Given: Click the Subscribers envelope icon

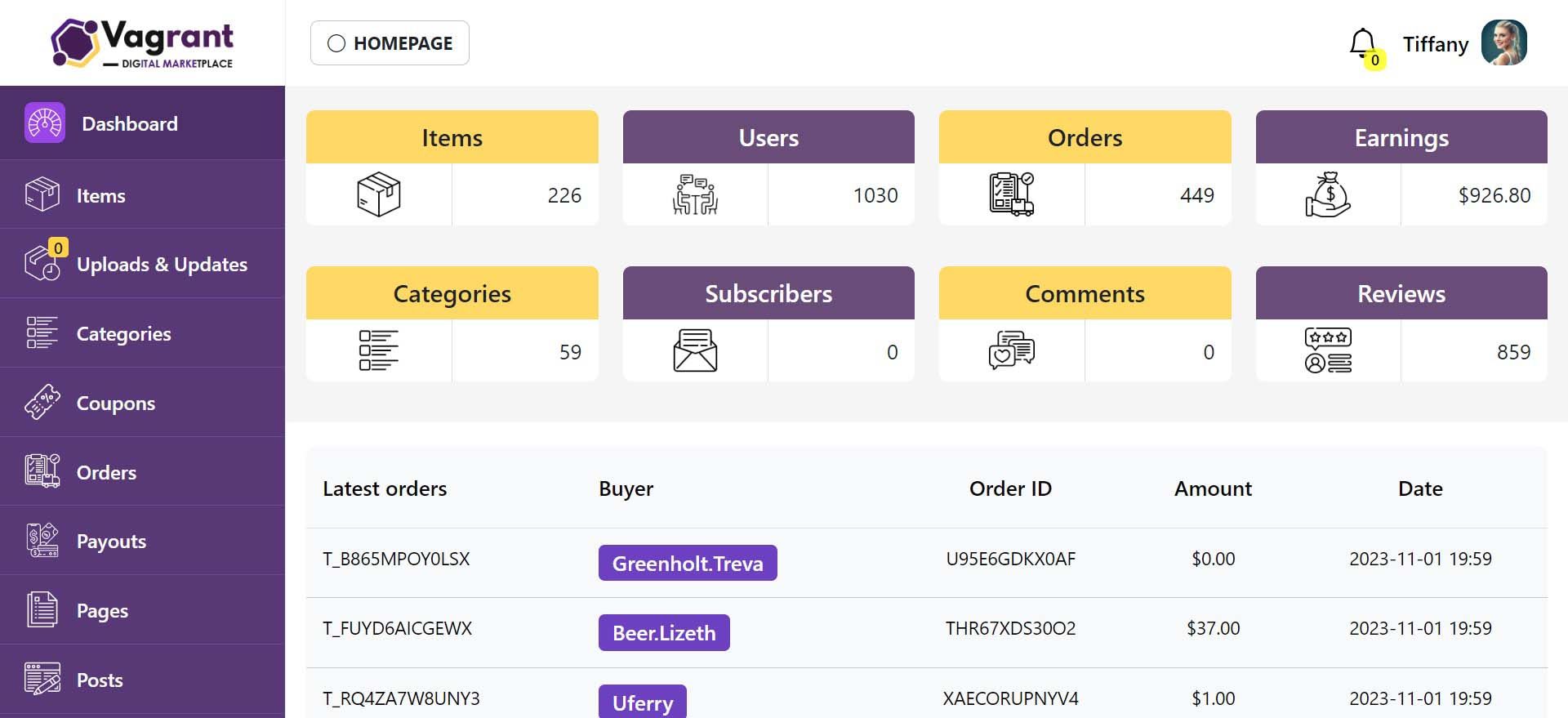Looking at the screenshot, I should tap(695, 350).
